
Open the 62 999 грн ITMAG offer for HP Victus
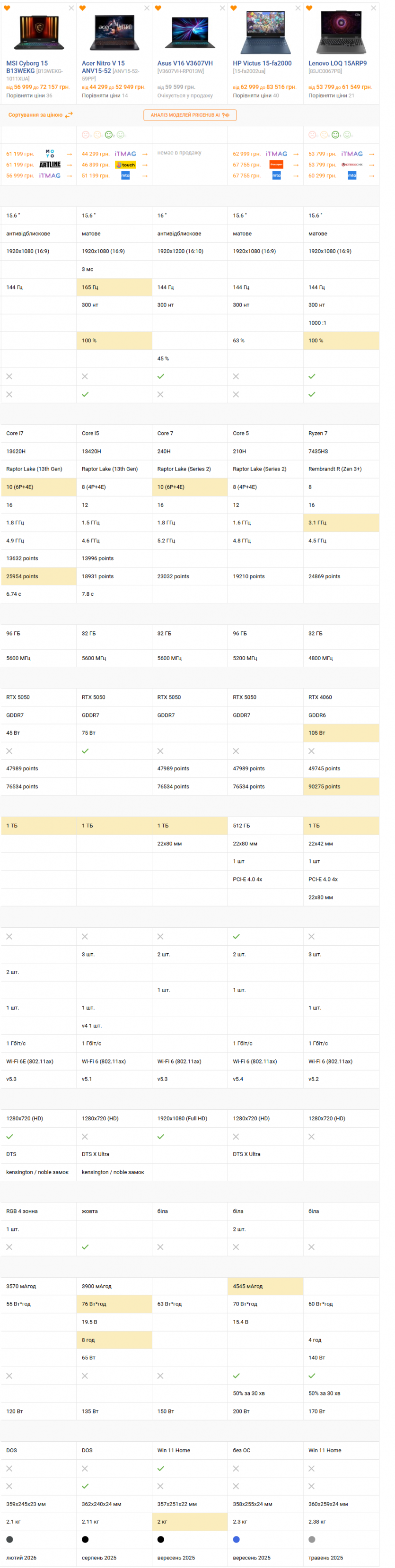[246, 154]
